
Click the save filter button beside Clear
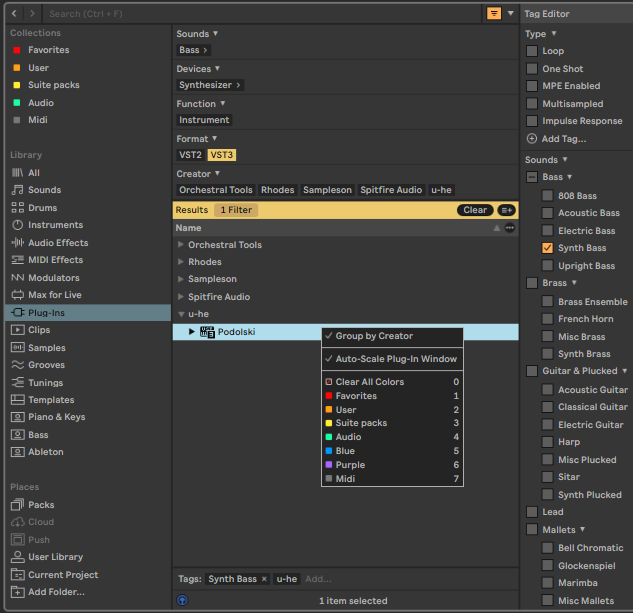(x=506, y=210)
